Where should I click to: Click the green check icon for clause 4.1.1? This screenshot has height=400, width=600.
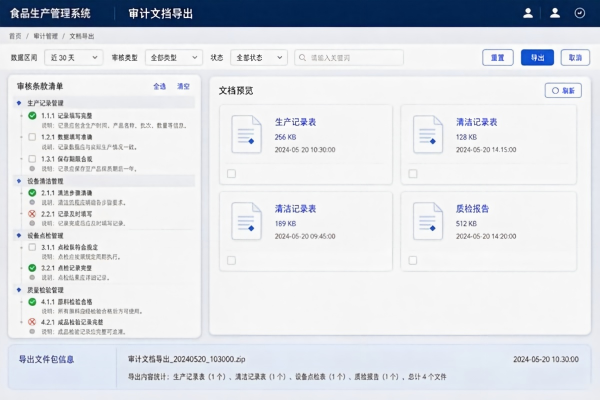[32, 302]
